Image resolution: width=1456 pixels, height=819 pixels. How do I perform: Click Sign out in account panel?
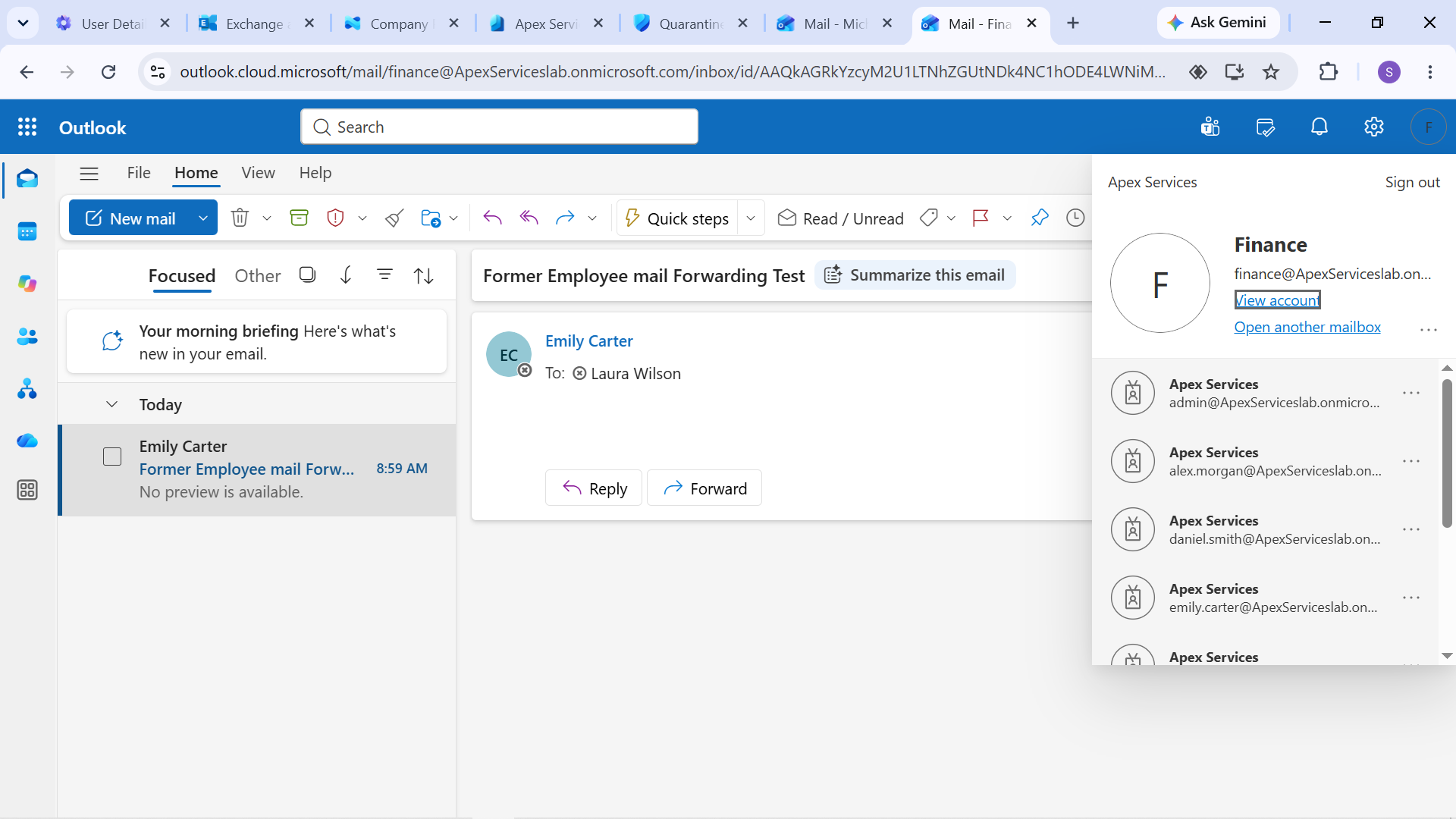click(x=1412, y=182)
